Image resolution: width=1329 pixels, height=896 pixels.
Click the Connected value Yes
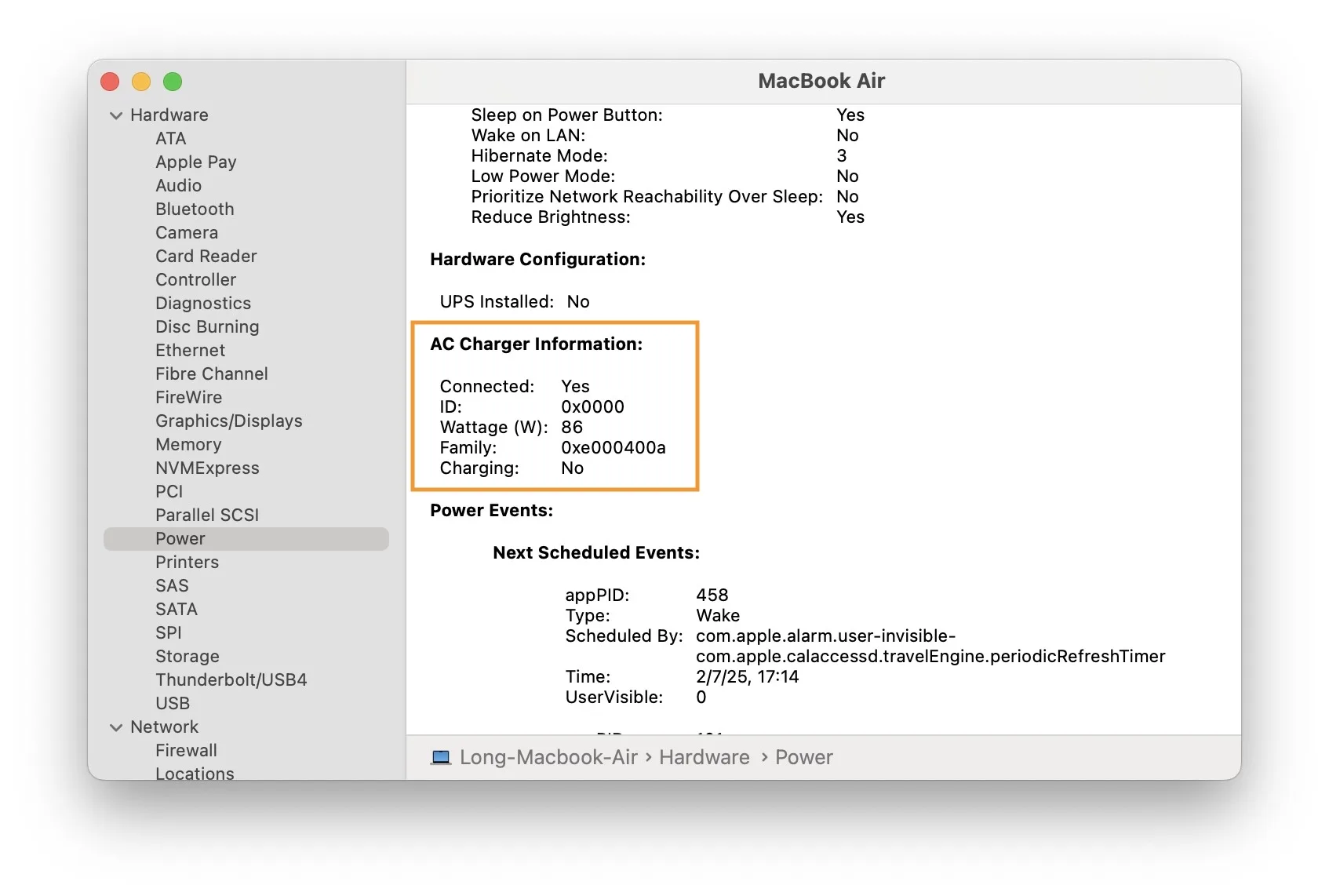(575, 387)
